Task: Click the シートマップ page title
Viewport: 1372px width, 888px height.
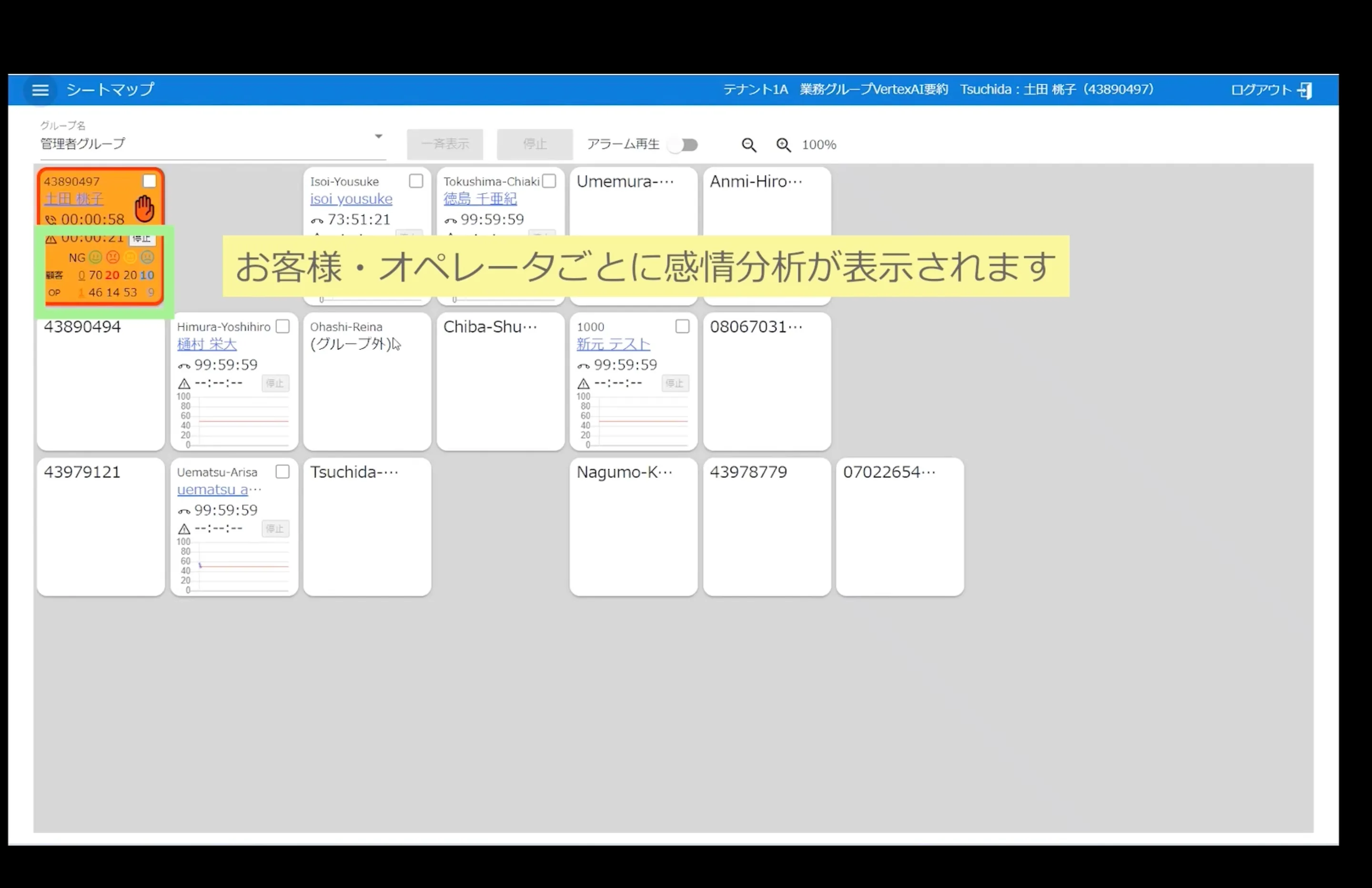Action: coord(110,90)
